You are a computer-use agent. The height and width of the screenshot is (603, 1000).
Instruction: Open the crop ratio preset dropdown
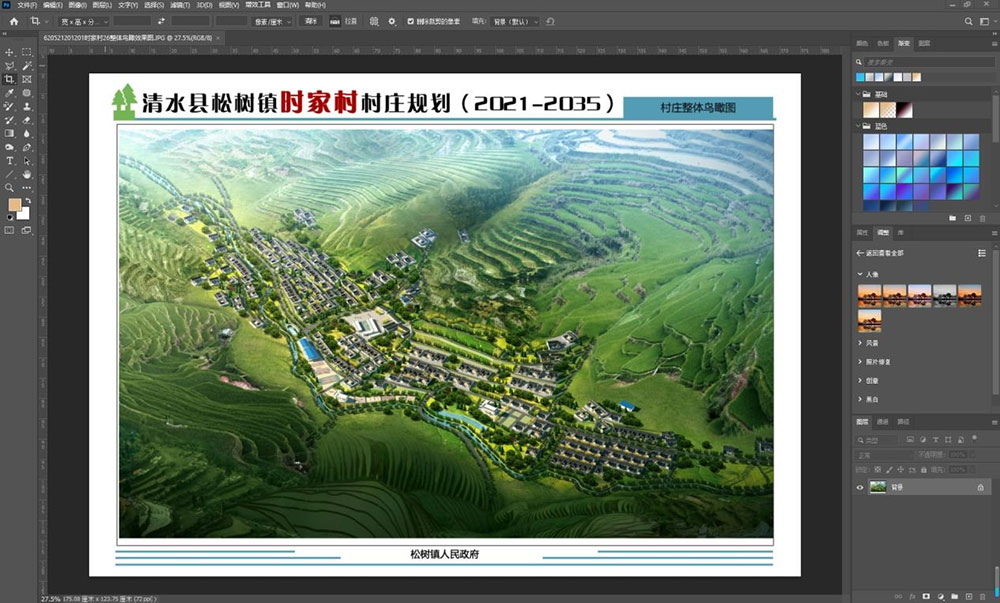click(81, 21)
